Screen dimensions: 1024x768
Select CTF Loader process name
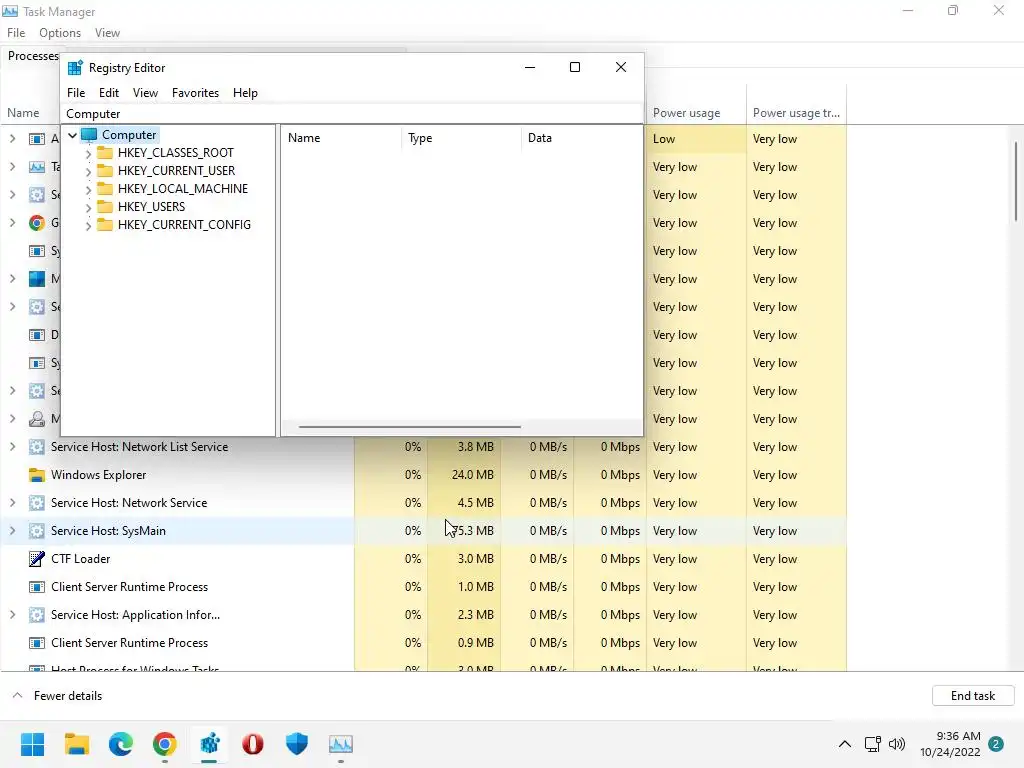tap(81, 559)
